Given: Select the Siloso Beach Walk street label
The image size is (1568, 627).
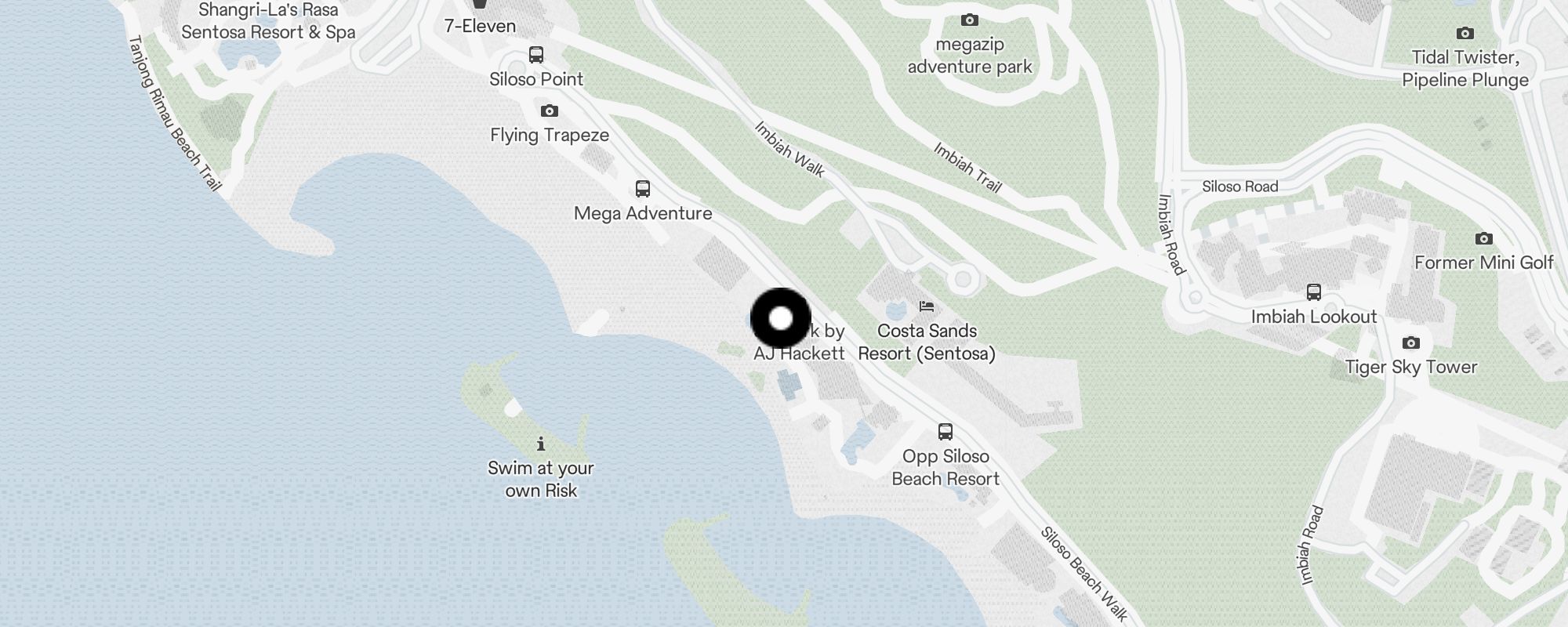Looking at the screenshot, I should [1083, 574].
